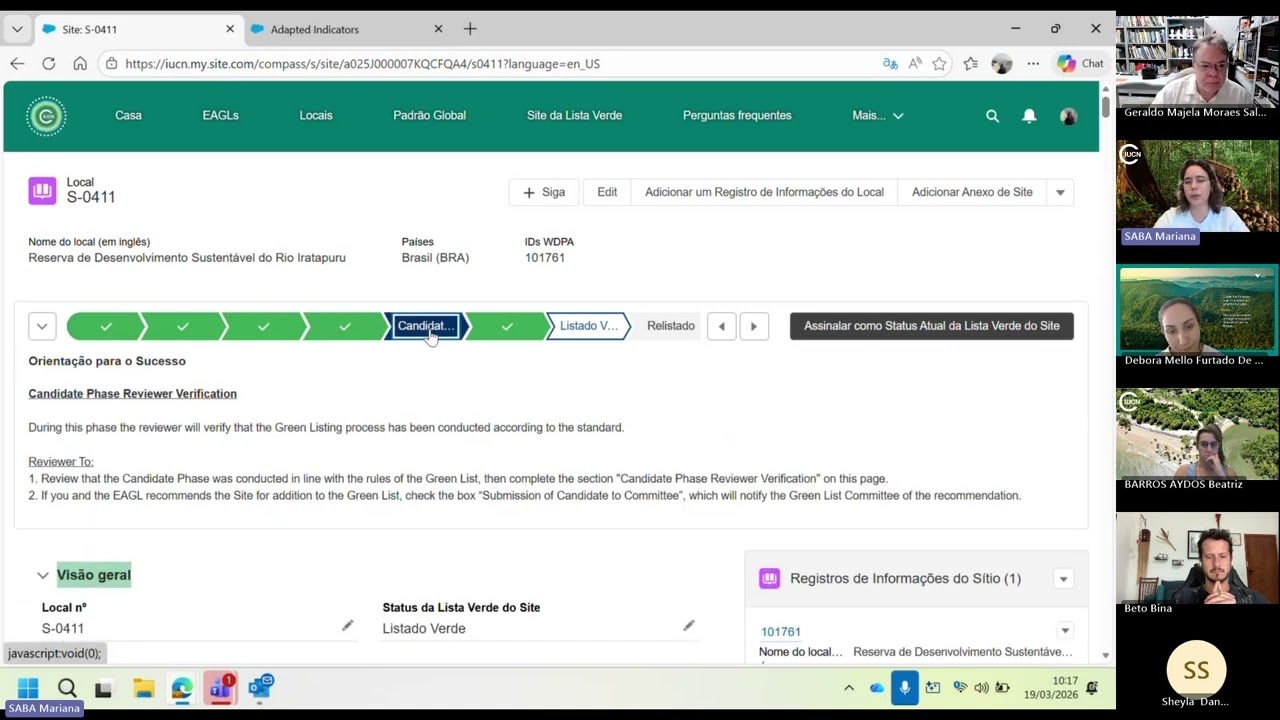The height and width of the screenshot is (720, 1280).
Task: Open EAGLs navigation item
Action: (x=220, y=116)
